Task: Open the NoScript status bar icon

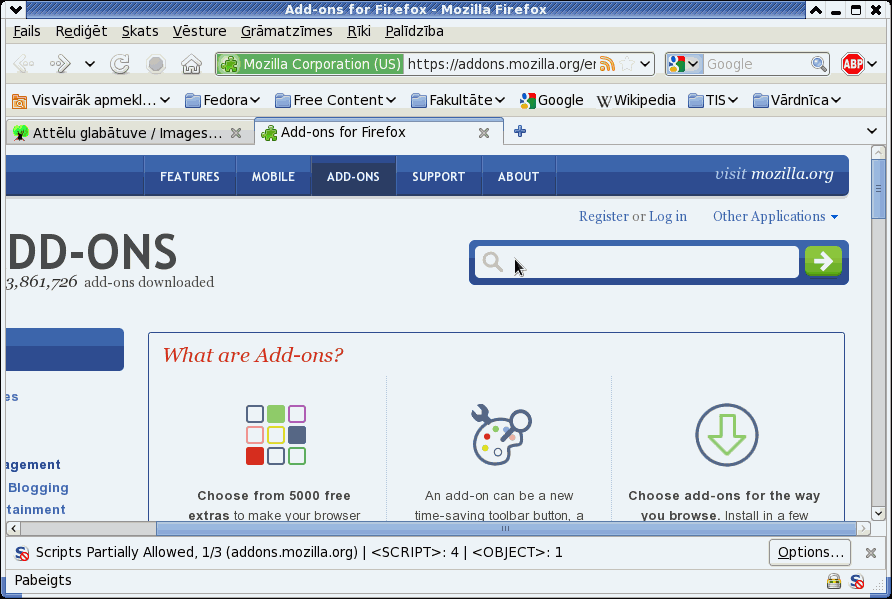Action: 857,581
